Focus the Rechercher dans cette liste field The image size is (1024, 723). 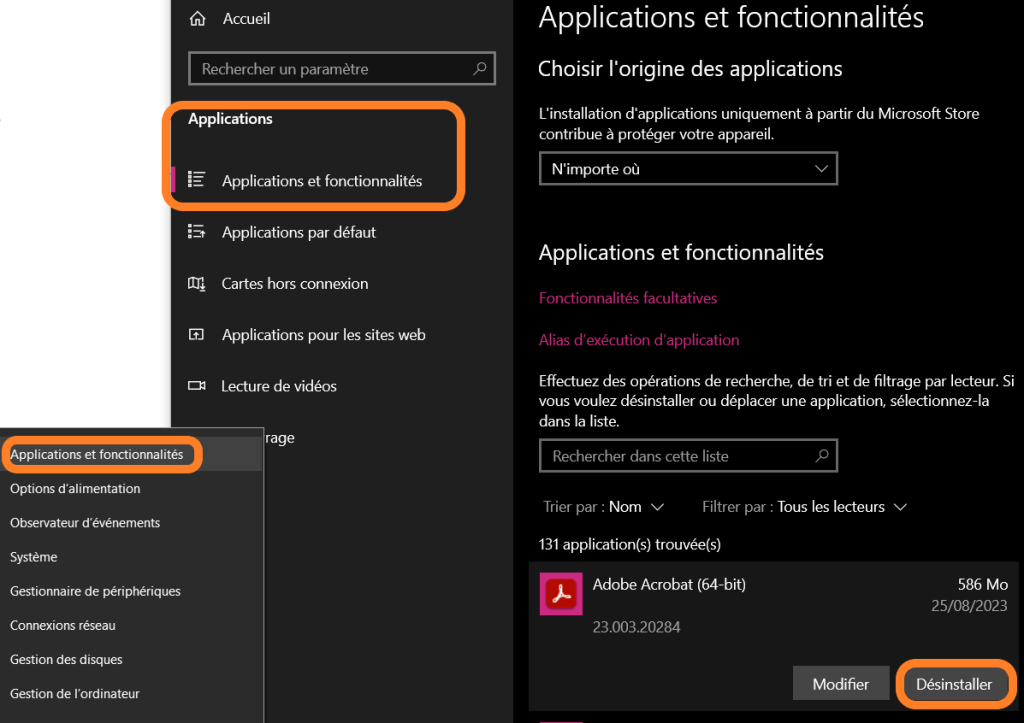(x=675, y=456)
